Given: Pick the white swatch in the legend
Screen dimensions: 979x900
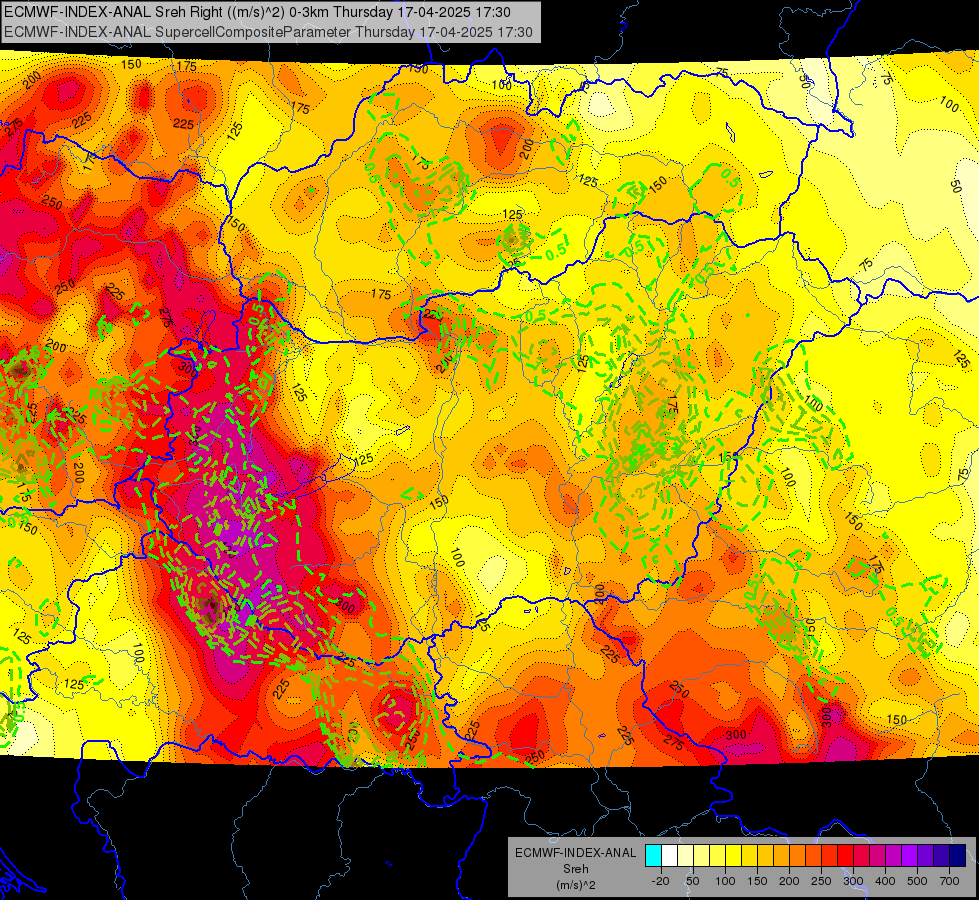Looking at the screenshot, I should (669, 855).
